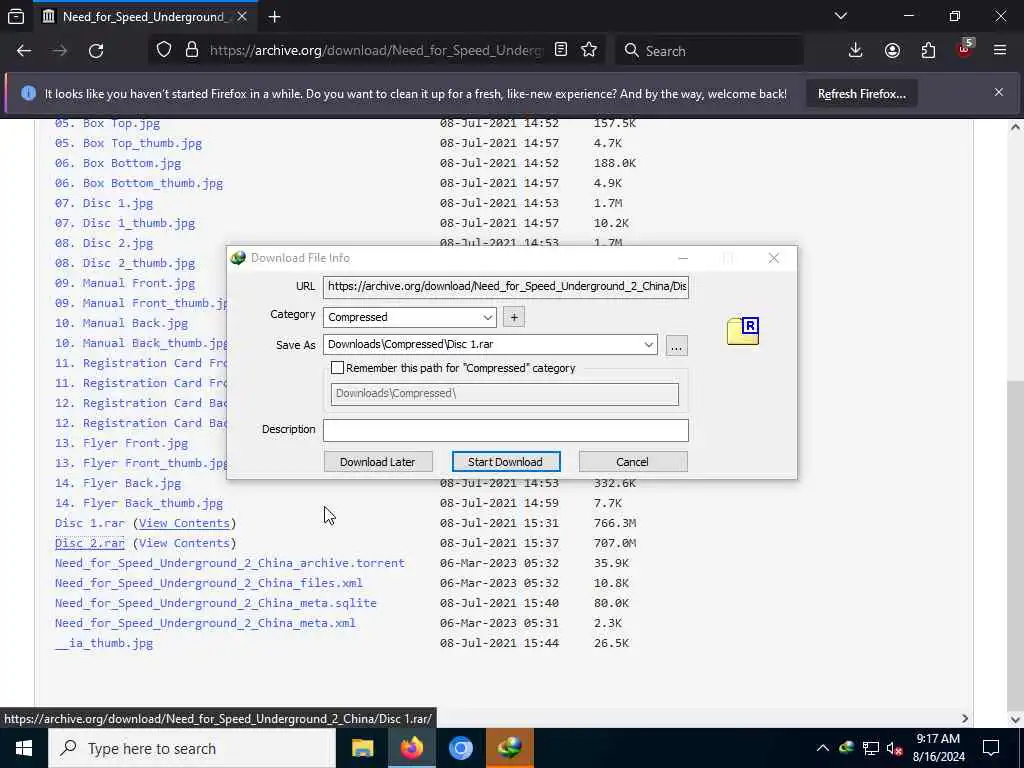
Task: Open the Disc 1.rar link
Action: click(x=89, y=523)
